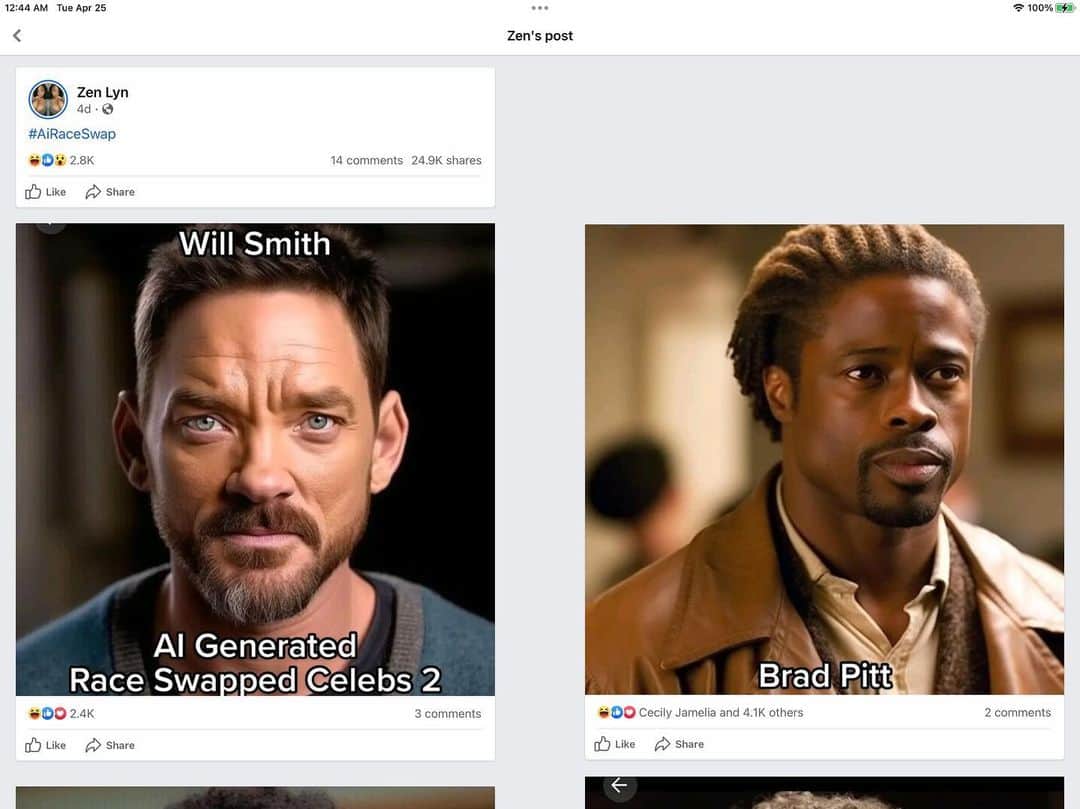Tap the three-dot multitasking indicator at top
Viewport: 1080px width, 809px height.
tap(540, 8)
